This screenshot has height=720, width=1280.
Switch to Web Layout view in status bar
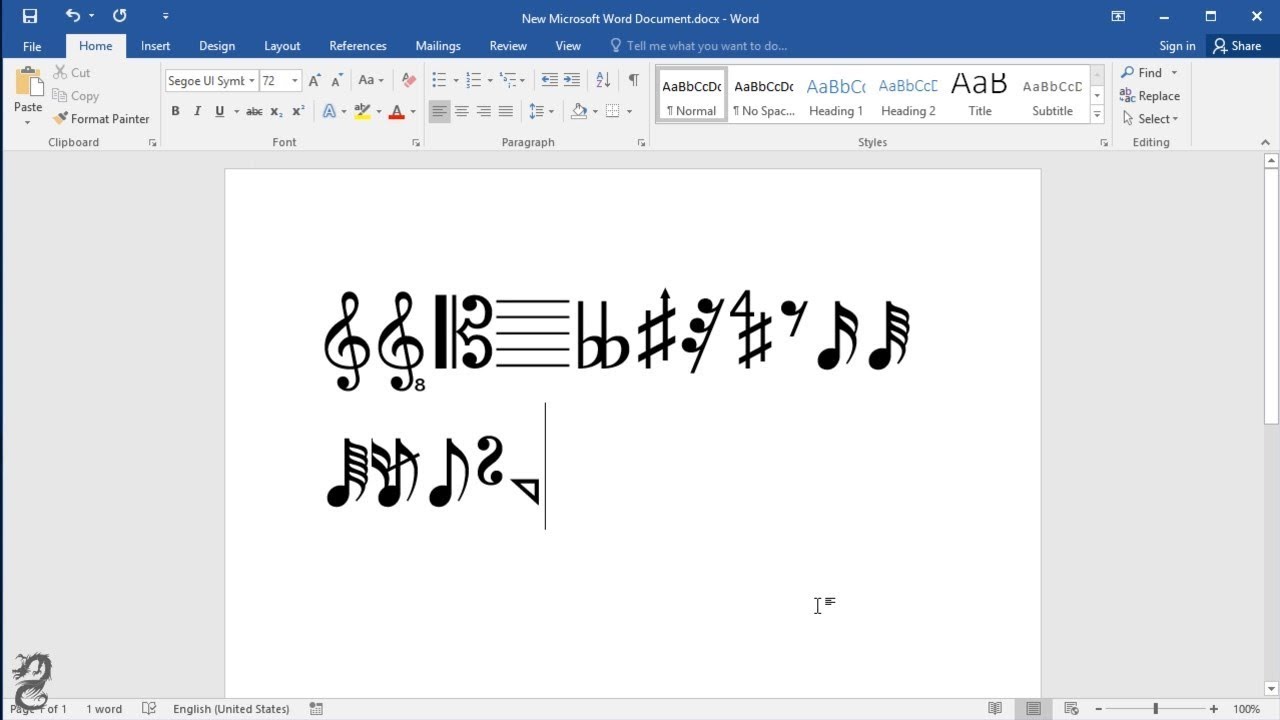click(x=1071, y=709)
